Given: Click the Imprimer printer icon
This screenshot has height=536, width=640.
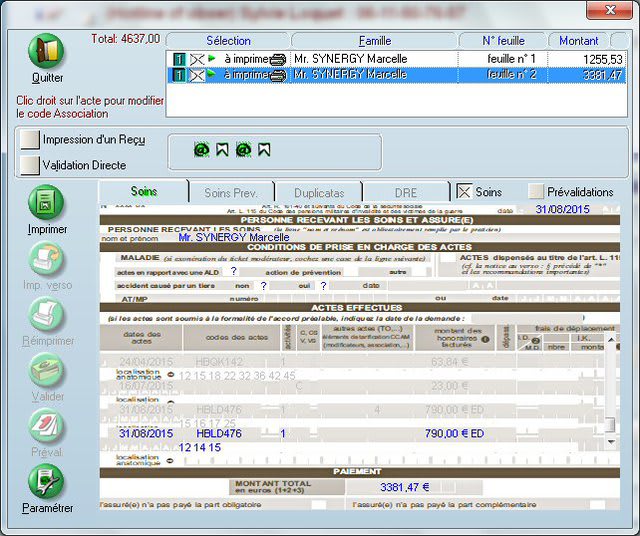Looking at the screenshot, I should click(47, 202).
